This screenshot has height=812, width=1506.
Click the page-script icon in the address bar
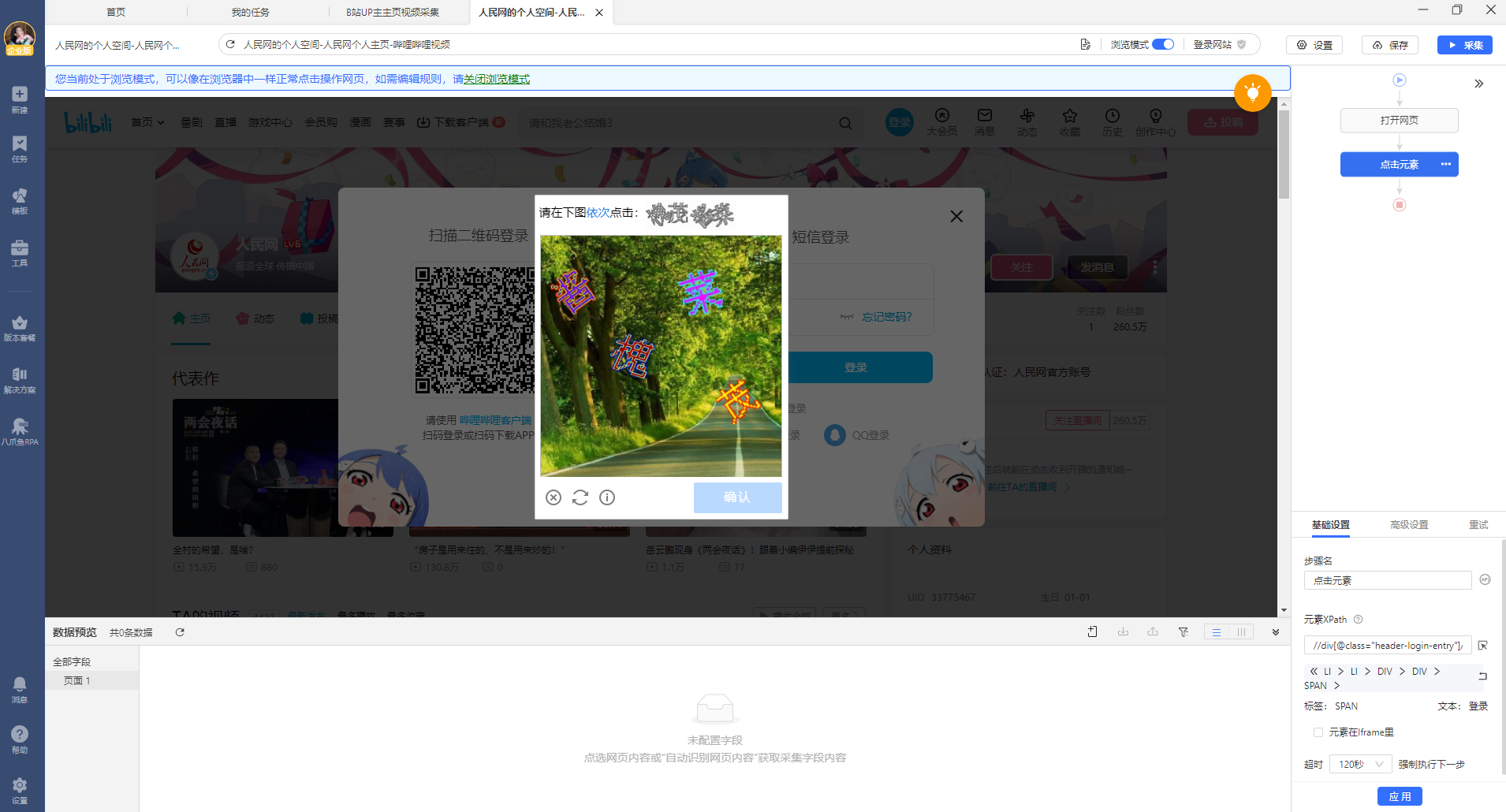pyautogui.click(x=1086, y=44)
